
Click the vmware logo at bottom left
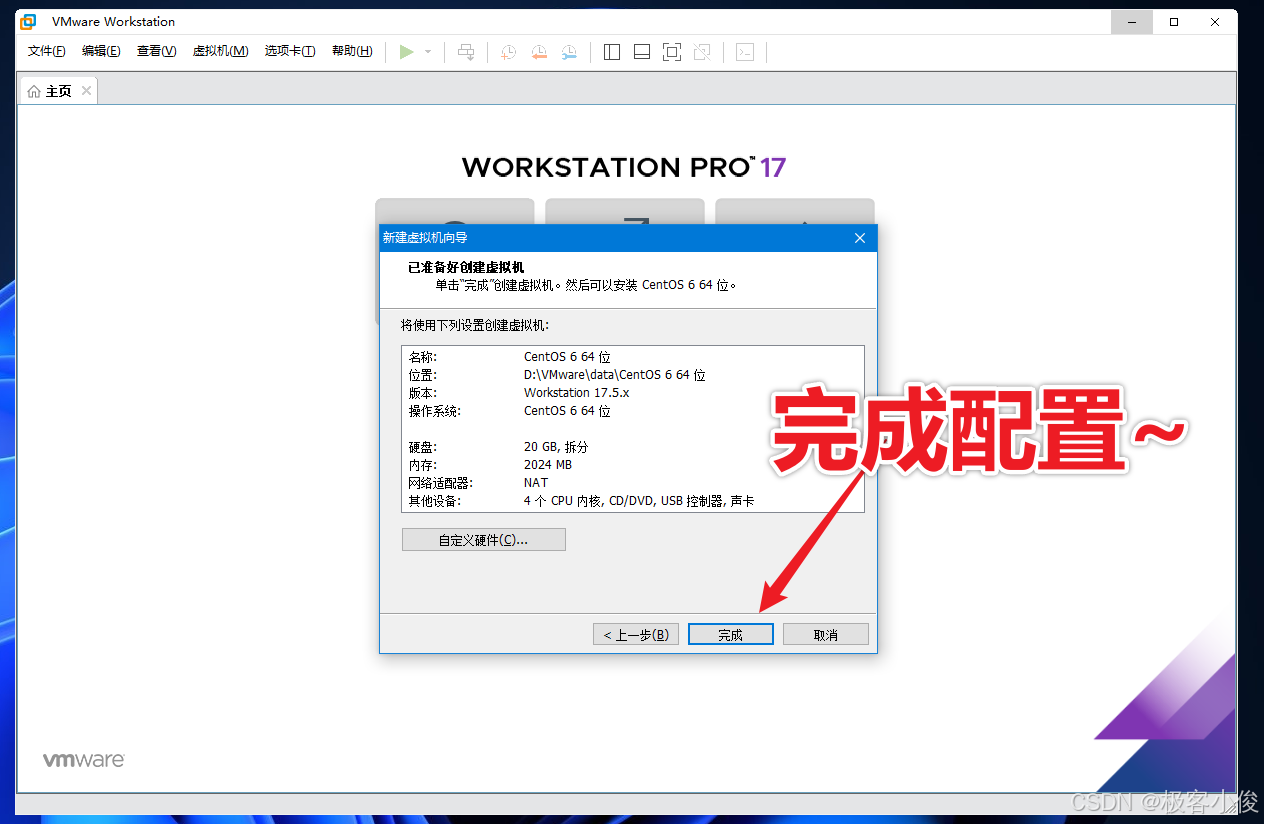click(x=84, y=760)
